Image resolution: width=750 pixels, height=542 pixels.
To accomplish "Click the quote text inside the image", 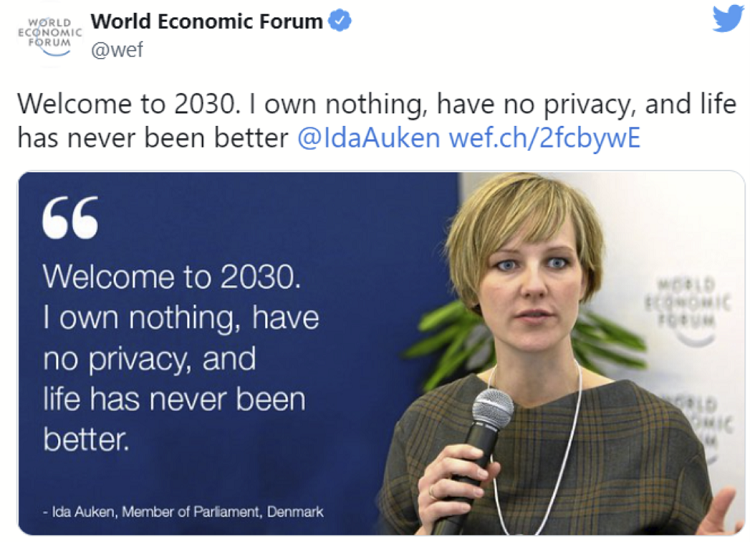I will [x=180, y=358].
